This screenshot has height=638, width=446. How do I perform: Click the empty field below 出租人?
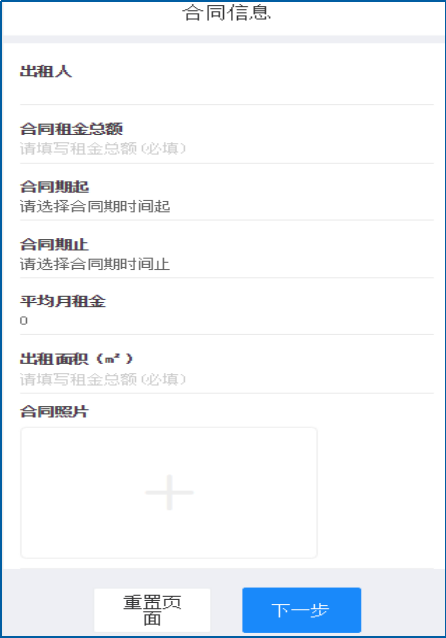(x=227, y=92)
